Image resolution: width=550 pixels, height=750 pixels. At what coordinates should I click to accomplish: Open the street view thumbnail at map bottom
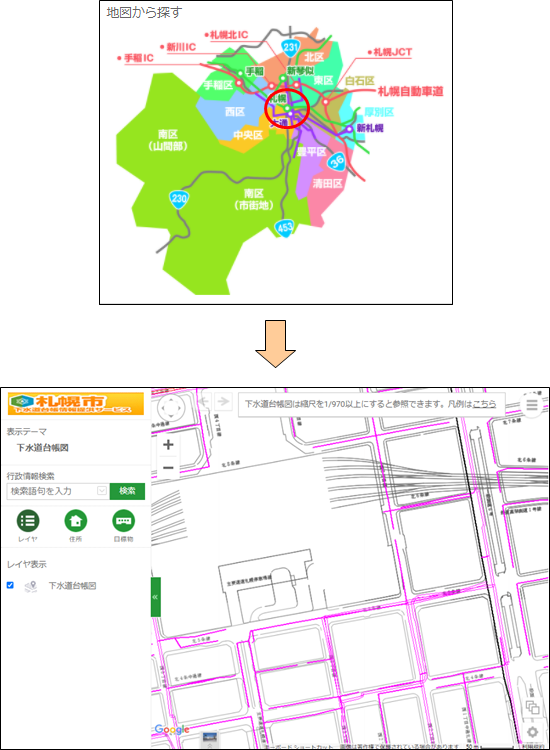coord(209,737)
